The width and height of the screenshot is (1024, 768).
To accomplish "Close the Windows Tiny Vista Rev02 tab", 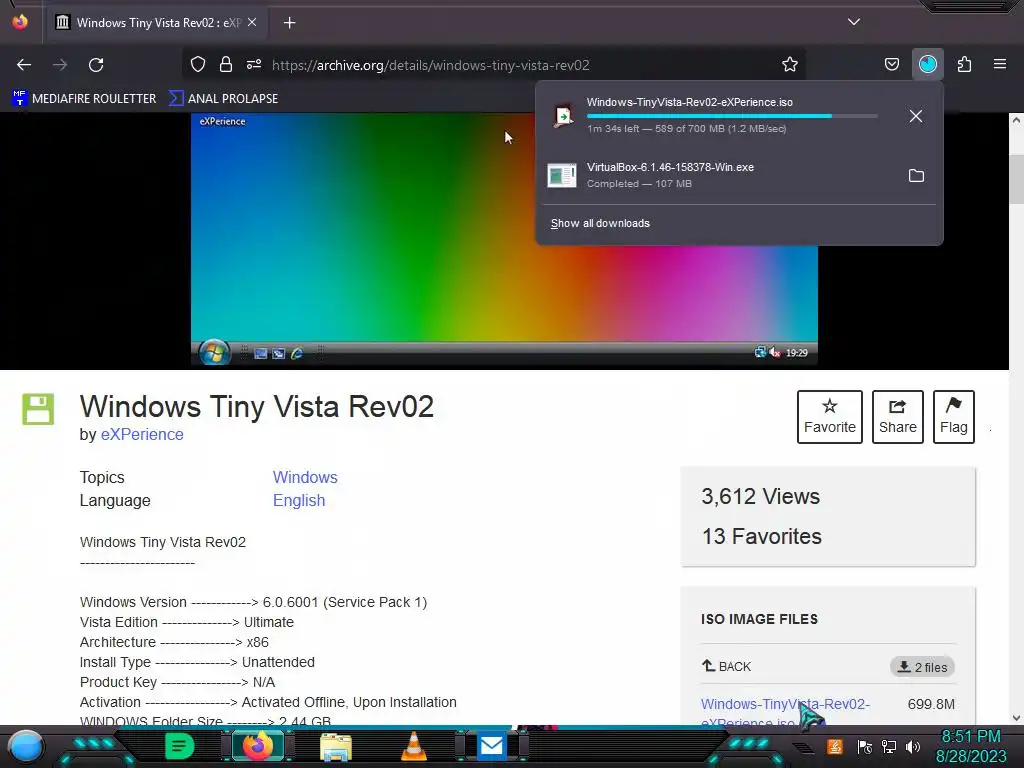I will [252, 22].
